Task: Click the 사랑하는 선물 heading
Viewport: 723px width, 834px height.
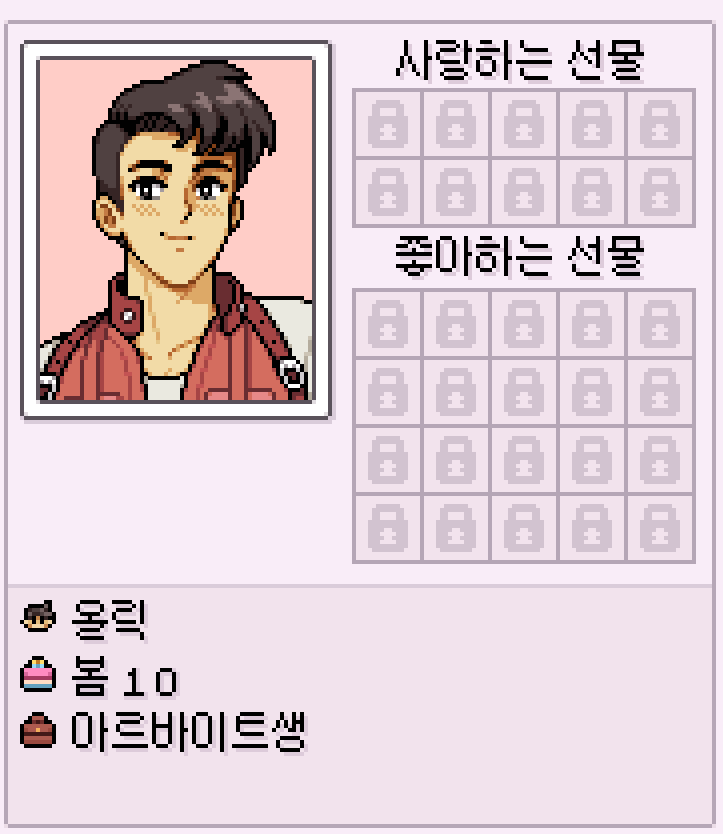Action: tap(520, 60)
